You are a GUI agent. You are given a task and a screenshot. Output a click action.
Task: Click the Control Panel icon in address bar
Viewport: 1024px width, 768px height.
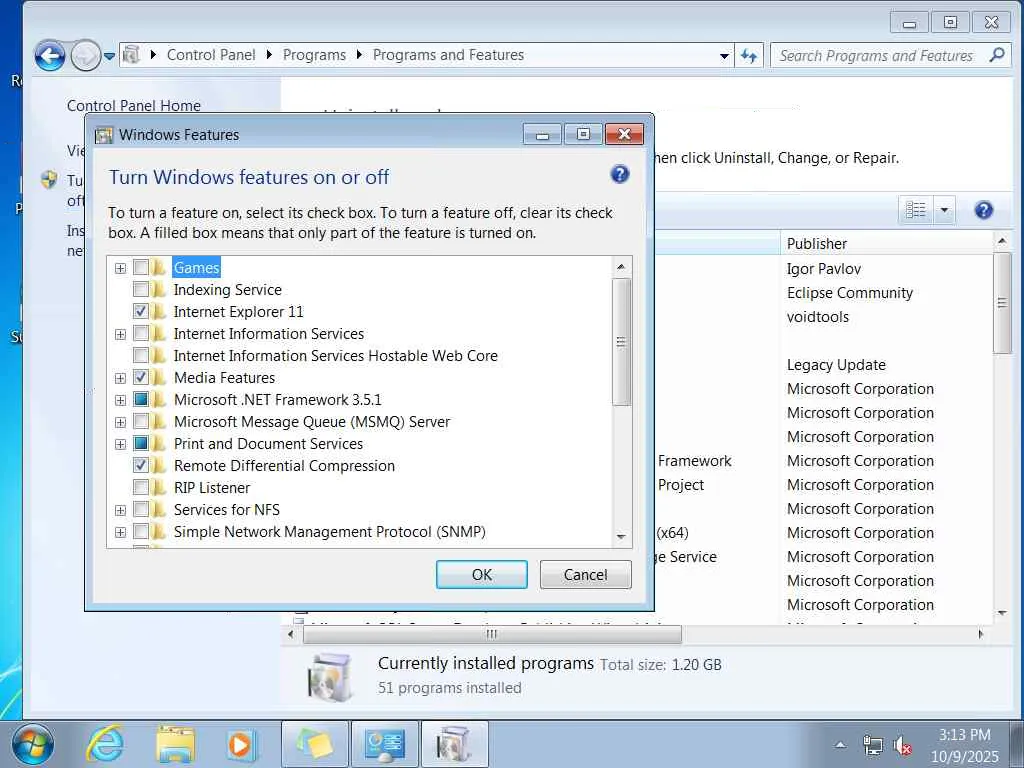click(x=131, y=54)
